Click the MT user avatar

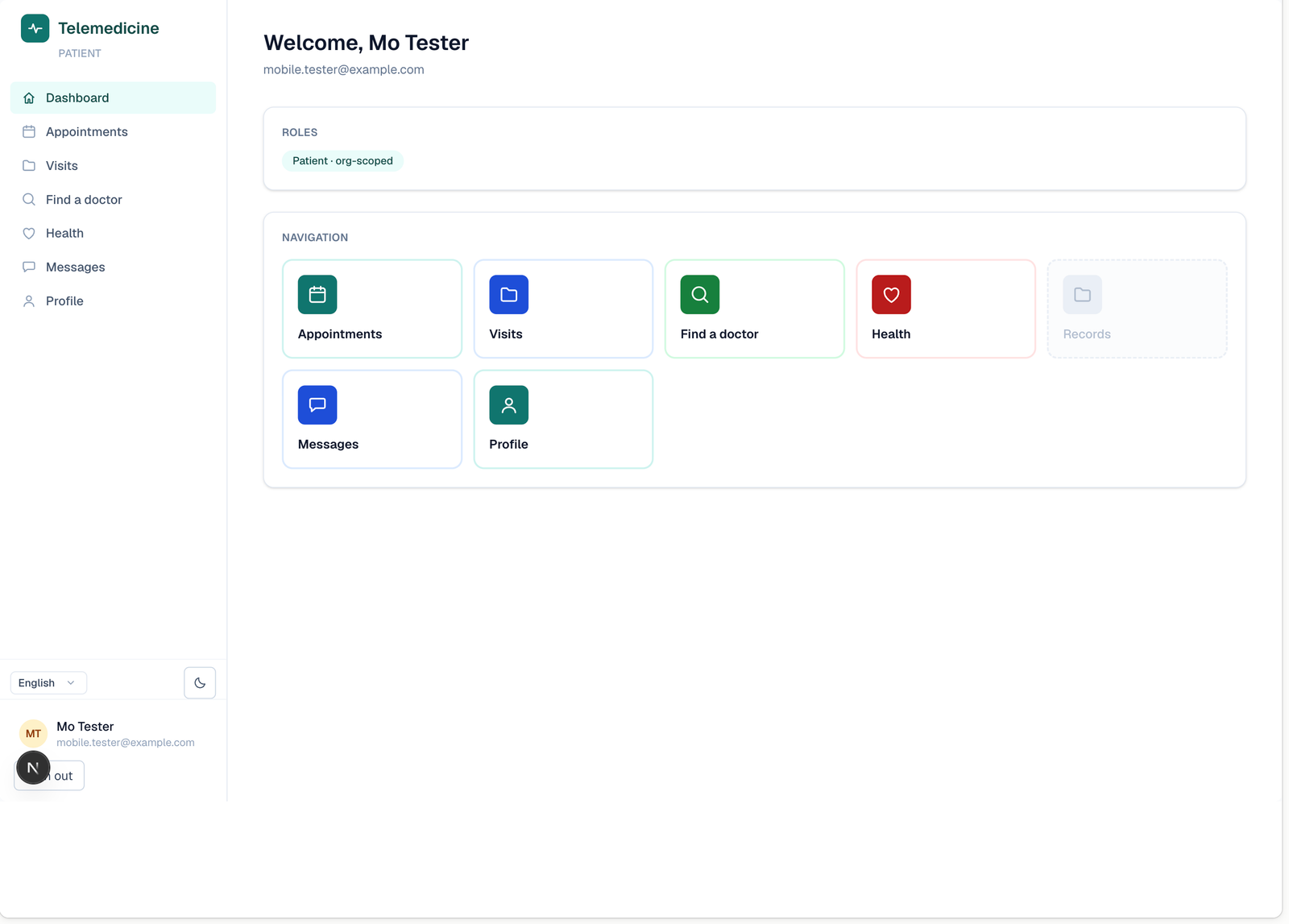click(x=33, y=733)
